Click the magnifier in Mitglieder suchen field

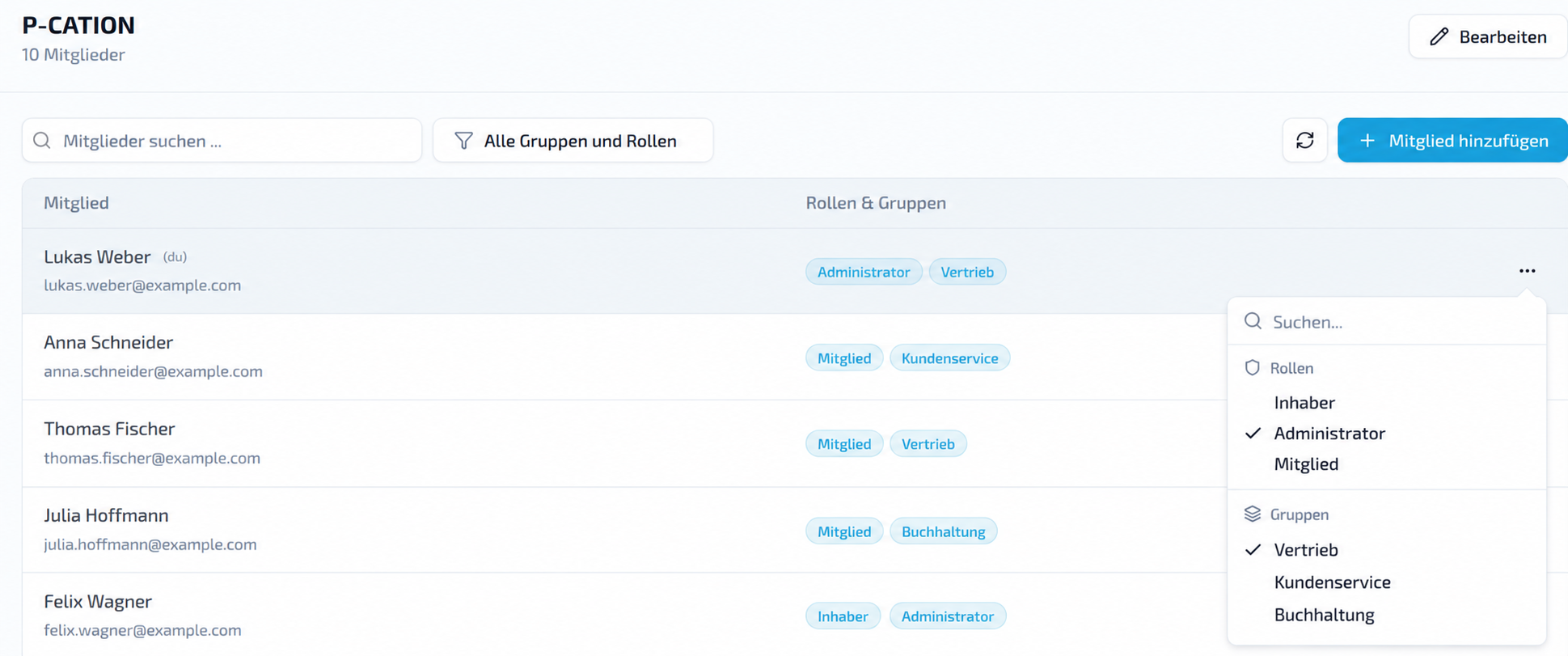pyautogui.click(x=42, y=141)
